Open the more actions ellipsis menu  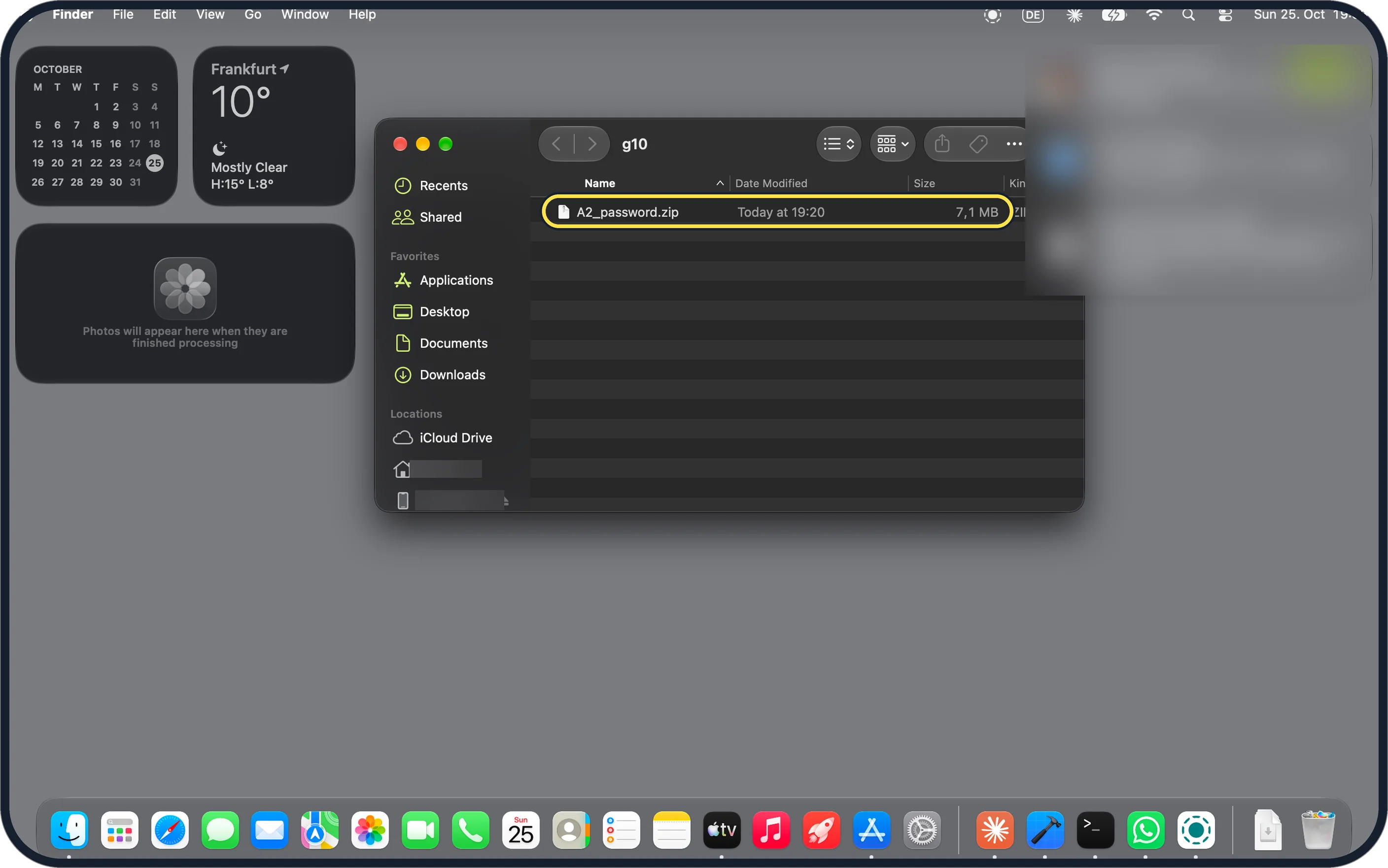(x=1013, y=143)
